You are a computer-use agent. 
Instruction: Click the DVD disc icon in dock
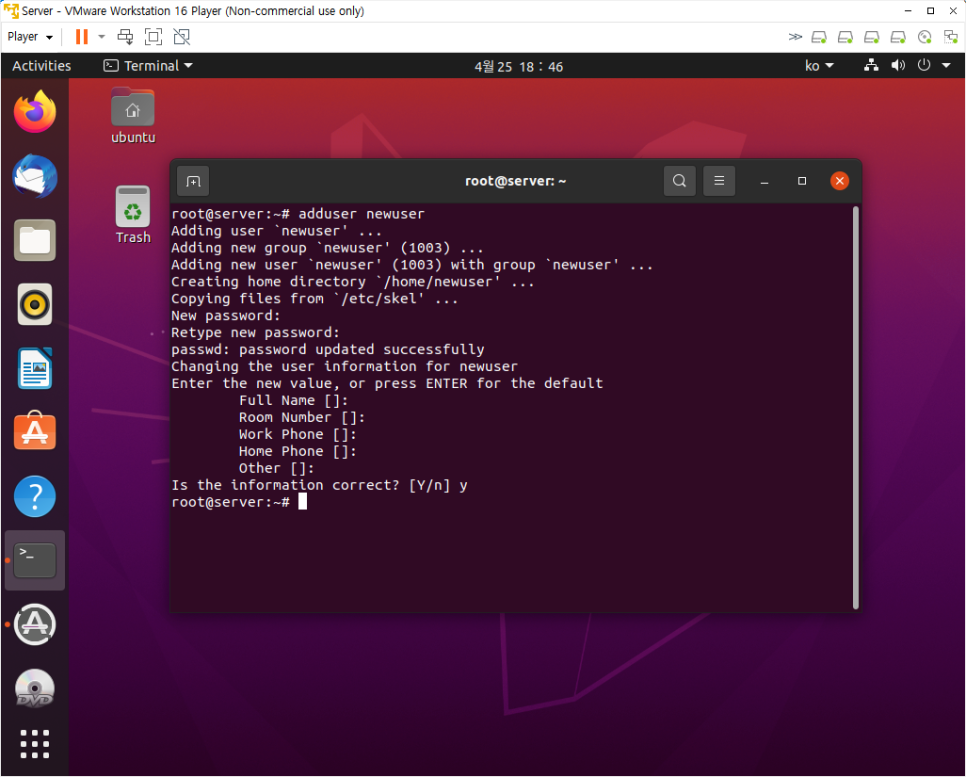pos(35,688)
